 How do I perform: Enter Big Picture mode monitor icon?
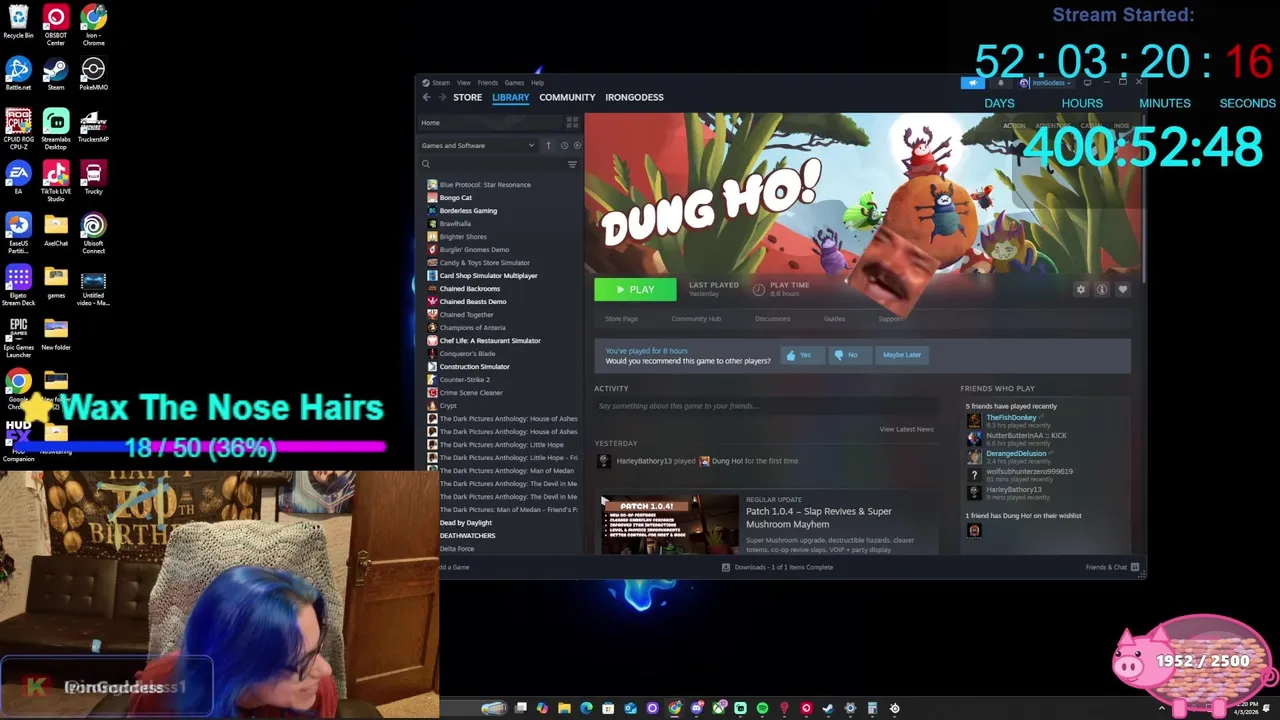(x=1087, y=83)
